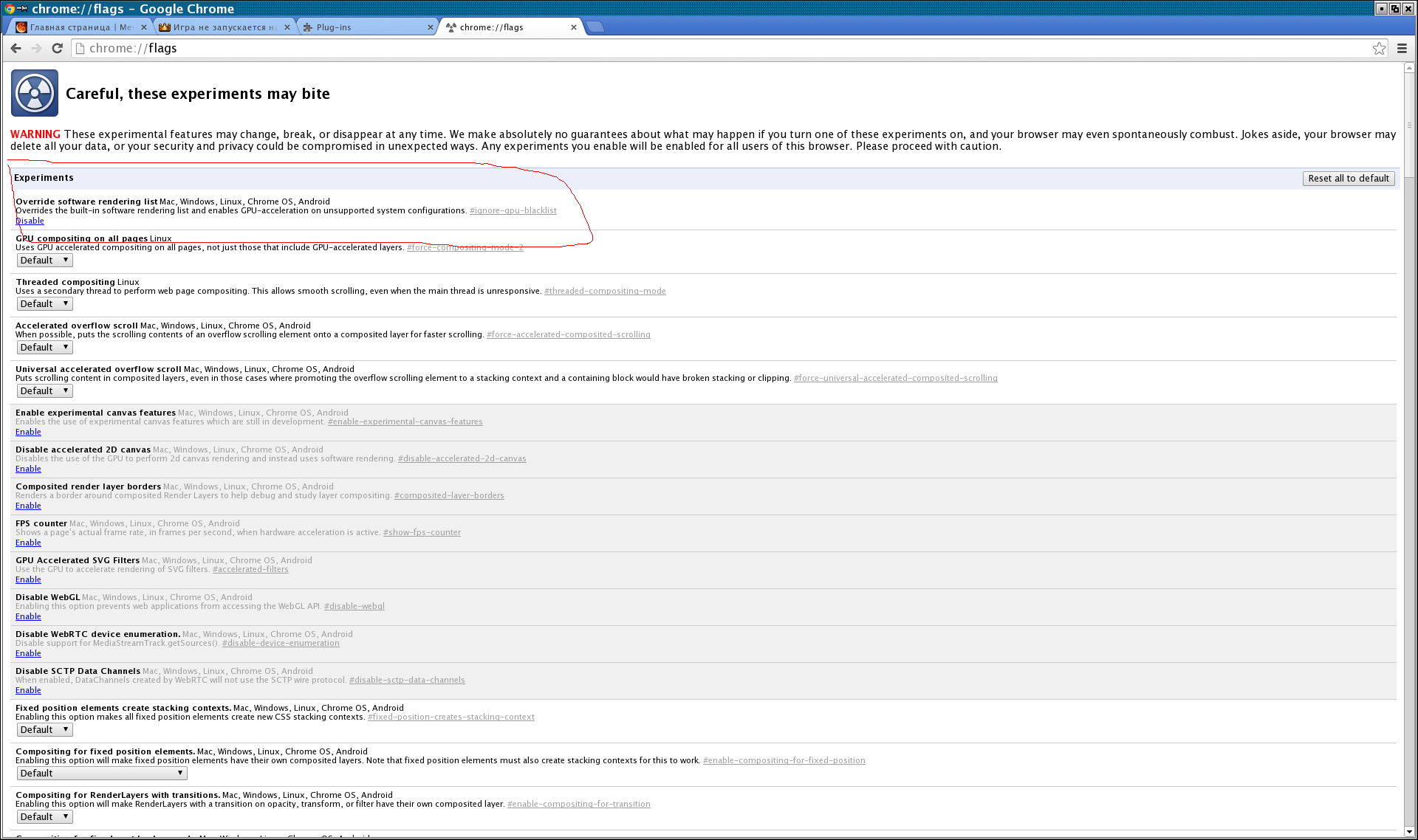Image resolution: width=1418 pixels, height=840 pixels.
Task: Click the Chrome window menu icon in titlebar
Action: (10, 8)
